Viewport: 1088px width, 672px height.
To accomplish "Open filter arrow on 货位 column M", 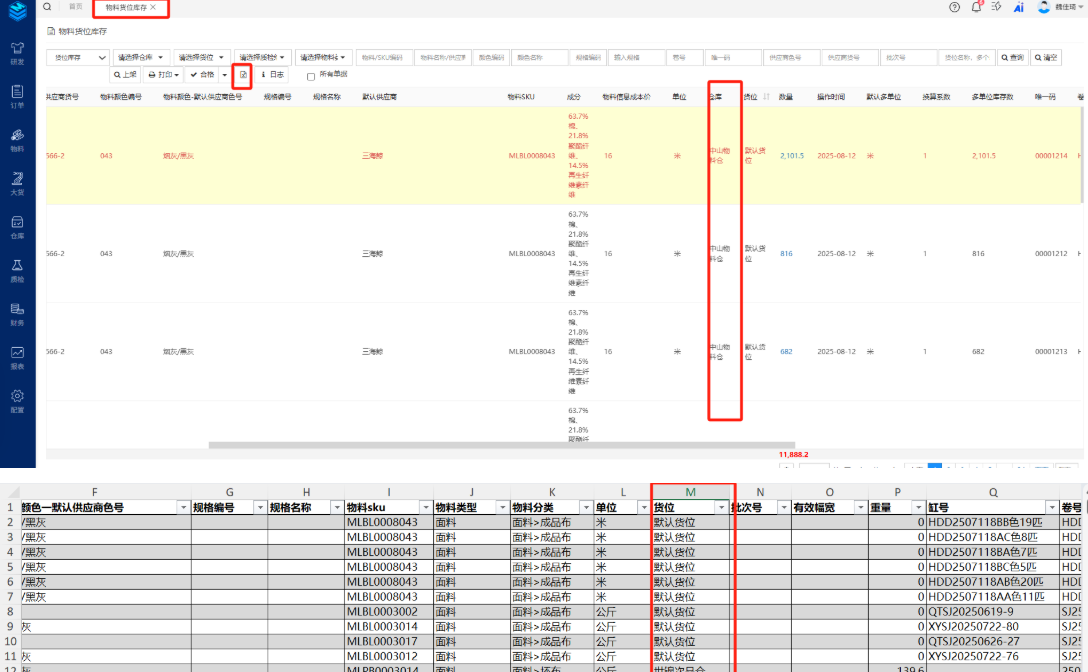I will pos(722,508).
